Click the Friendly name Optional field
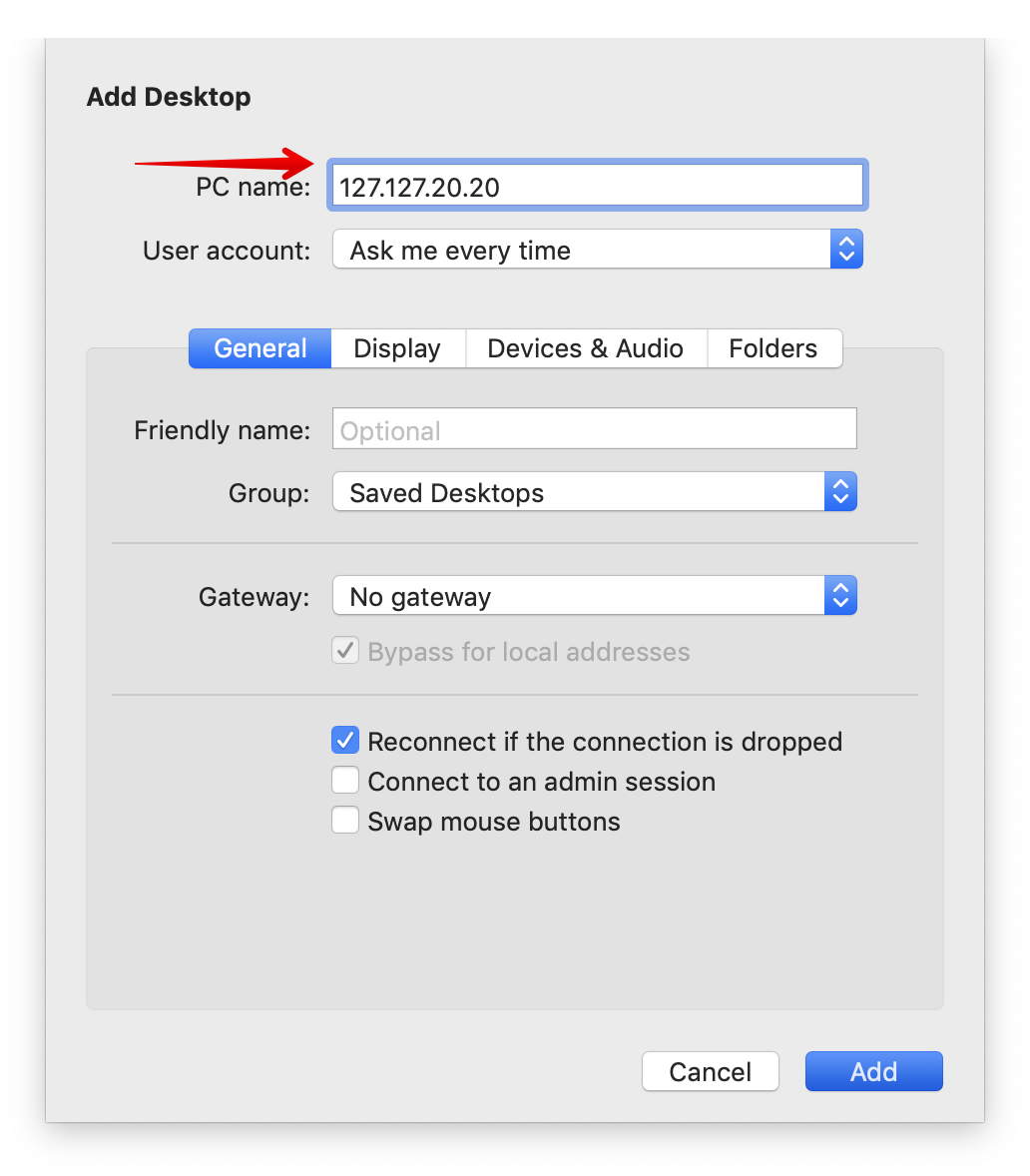The height and width of the screenshot is (1176, 1030). pyautogui.click(x=594, y=428)
